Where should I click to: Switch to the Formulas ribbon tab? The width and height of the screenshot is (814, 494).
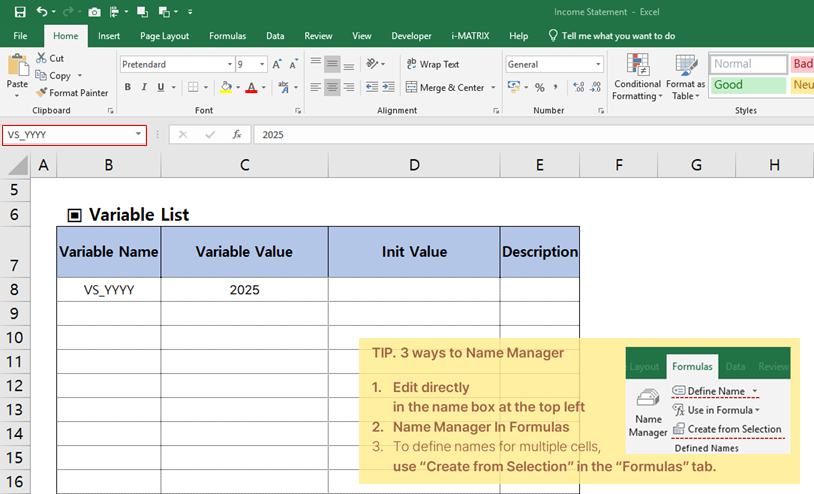(227, 36)
